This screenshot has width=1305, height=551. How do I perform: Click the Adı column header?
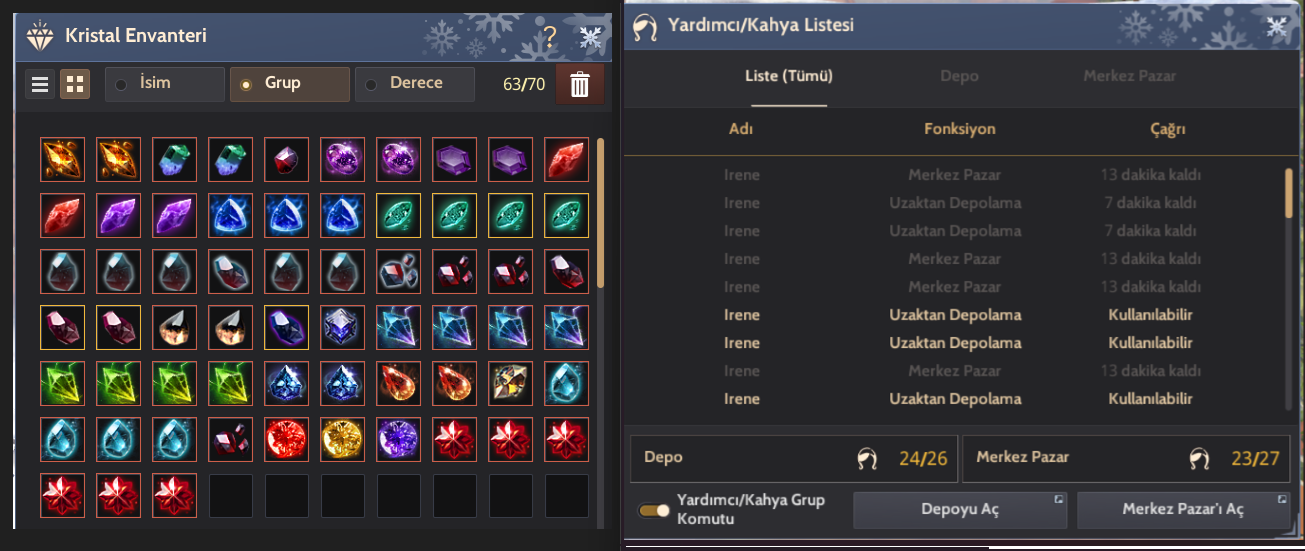coord(741,129)
